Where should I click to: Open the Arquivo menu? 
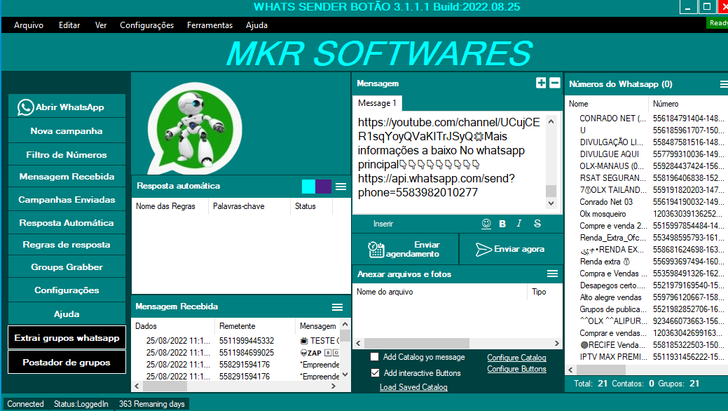tap(28, 25)
